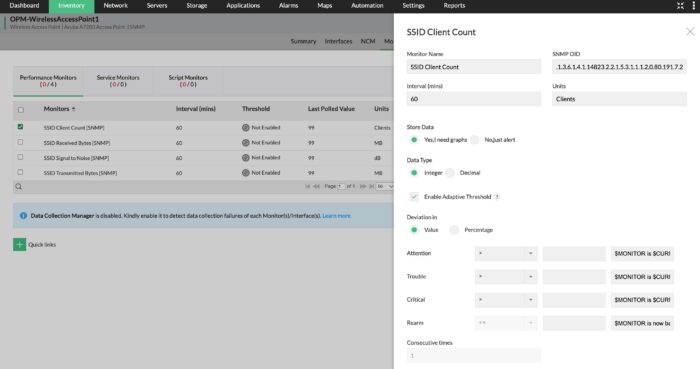Click the Monitor Name input field
Viewport: 700px width, 369px height.
[473, 67]
